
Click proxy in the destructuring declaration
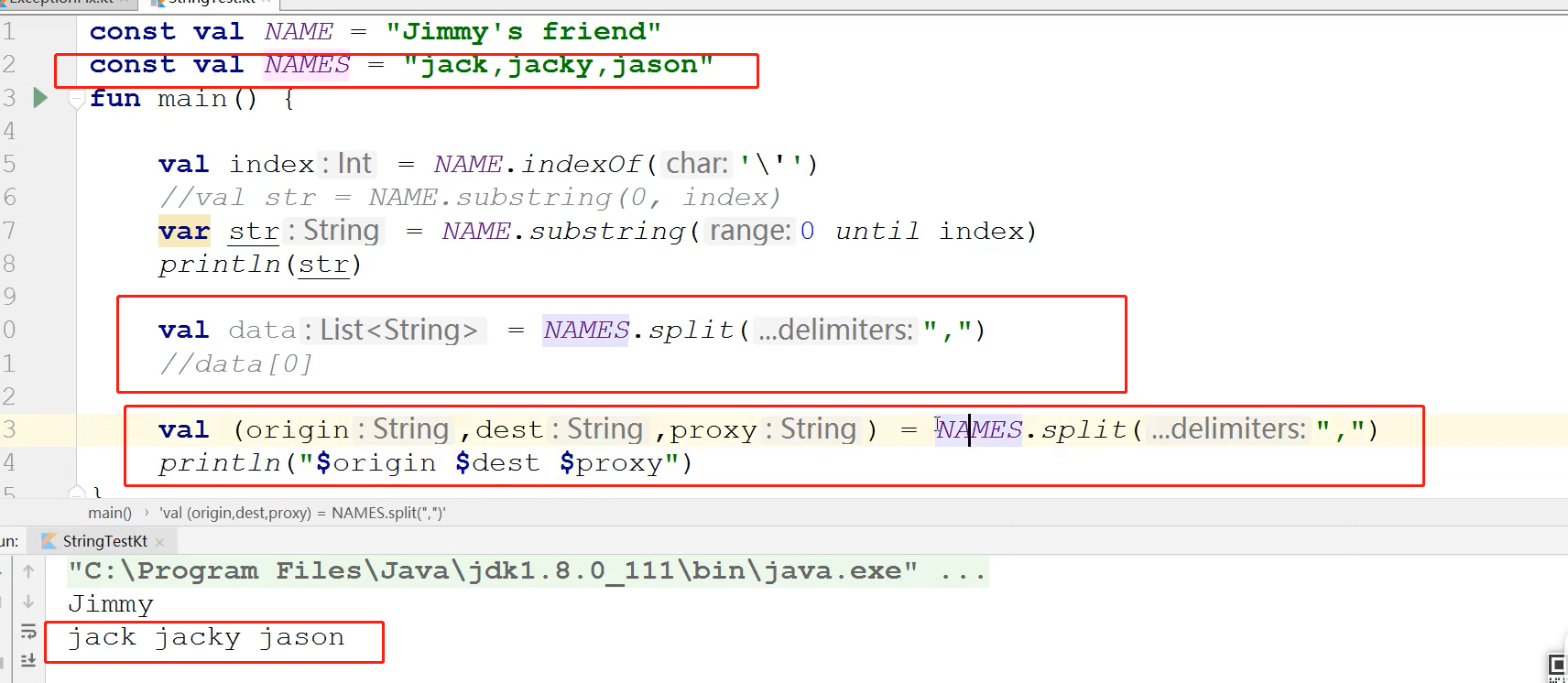pyautogui.click(x=713, y=429)
